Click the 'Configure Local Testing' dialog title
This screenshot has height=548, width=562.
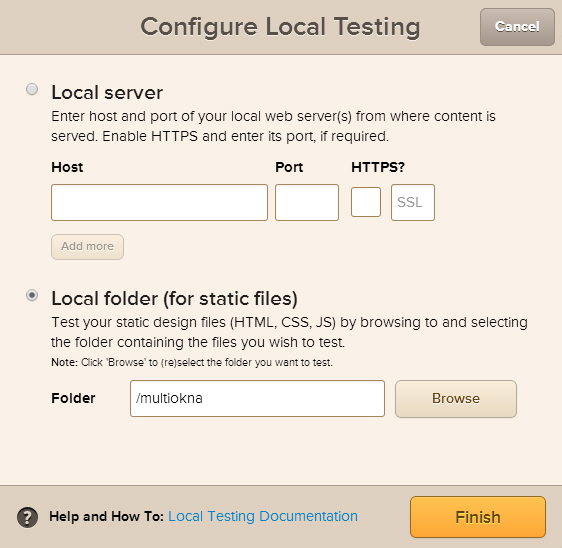coord(280,27)
